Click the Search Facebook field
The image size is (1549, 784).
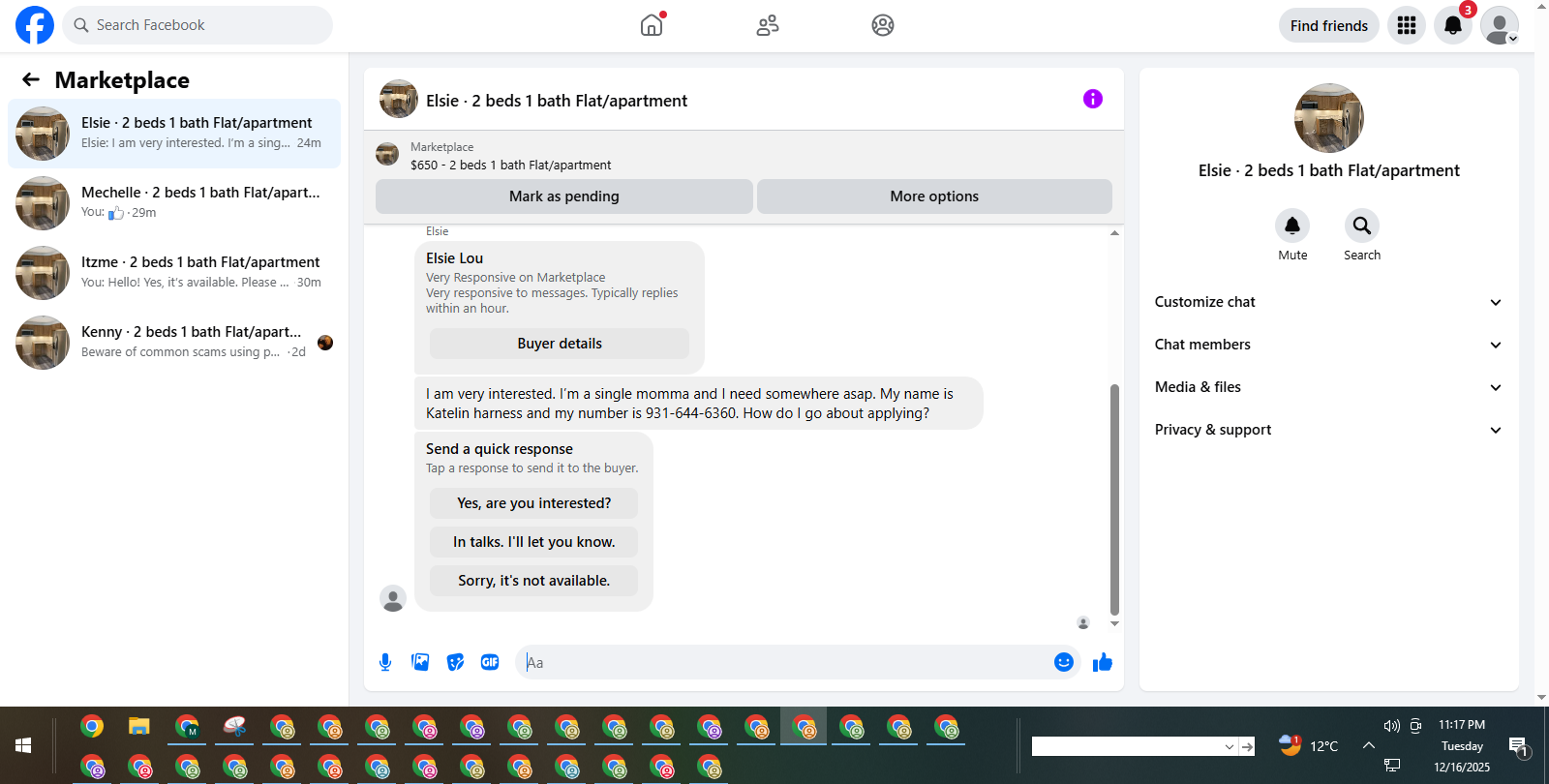[x=197, y=25]
